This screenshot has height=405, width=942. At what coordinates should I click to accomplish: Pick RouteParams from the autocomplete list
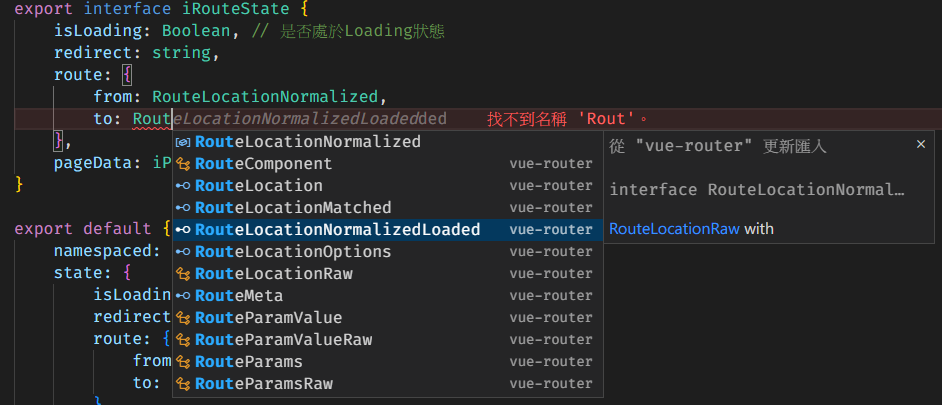[x=387, y=362]
